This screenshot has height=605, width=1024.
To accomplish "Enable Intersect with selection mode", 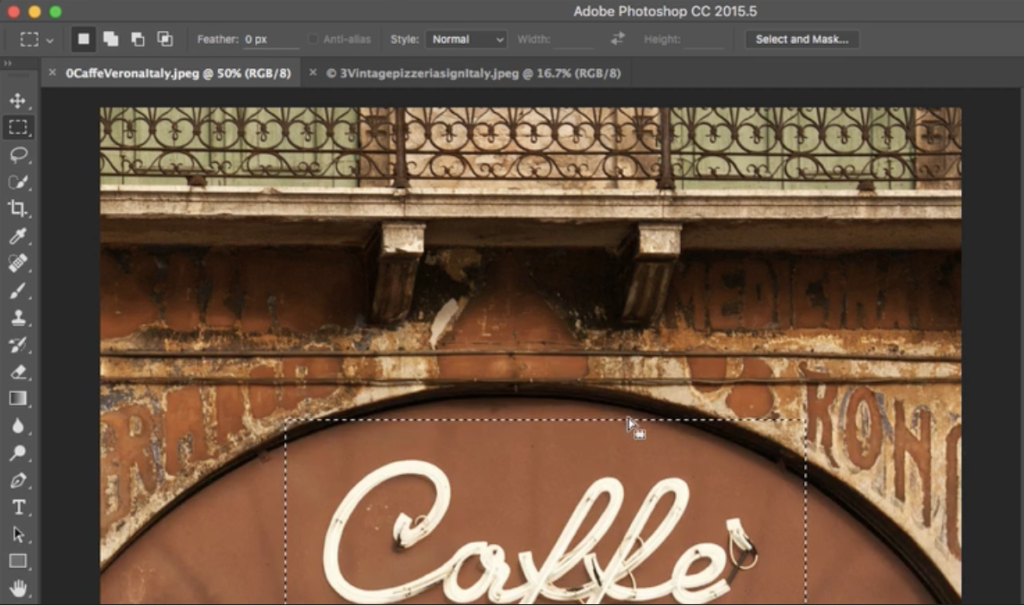I will [x=164, y=39].
